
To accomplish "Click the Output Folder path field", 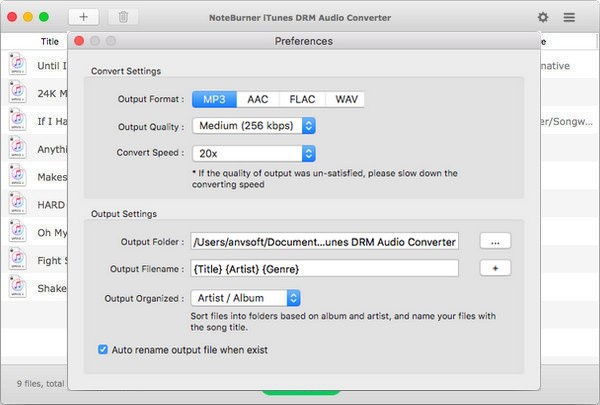I will pos(324,242).
